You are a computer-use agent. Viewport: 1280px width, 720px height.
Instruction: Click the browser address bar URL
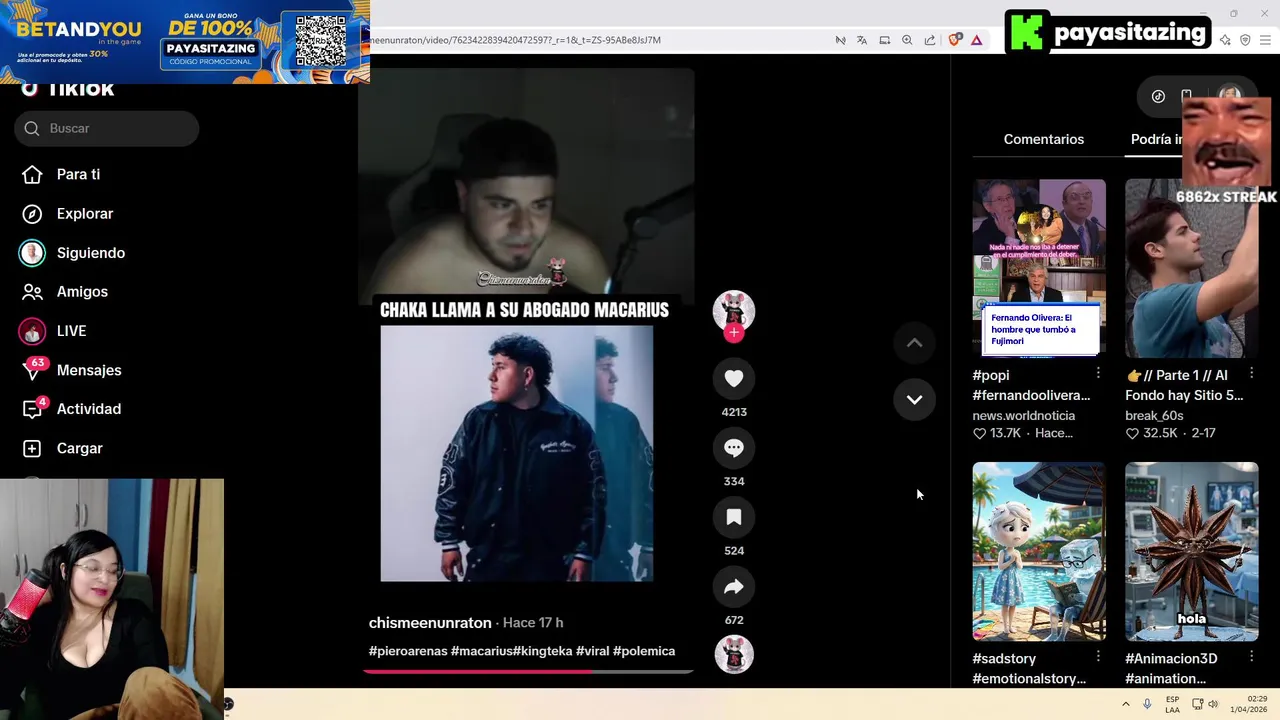point(515,40)
